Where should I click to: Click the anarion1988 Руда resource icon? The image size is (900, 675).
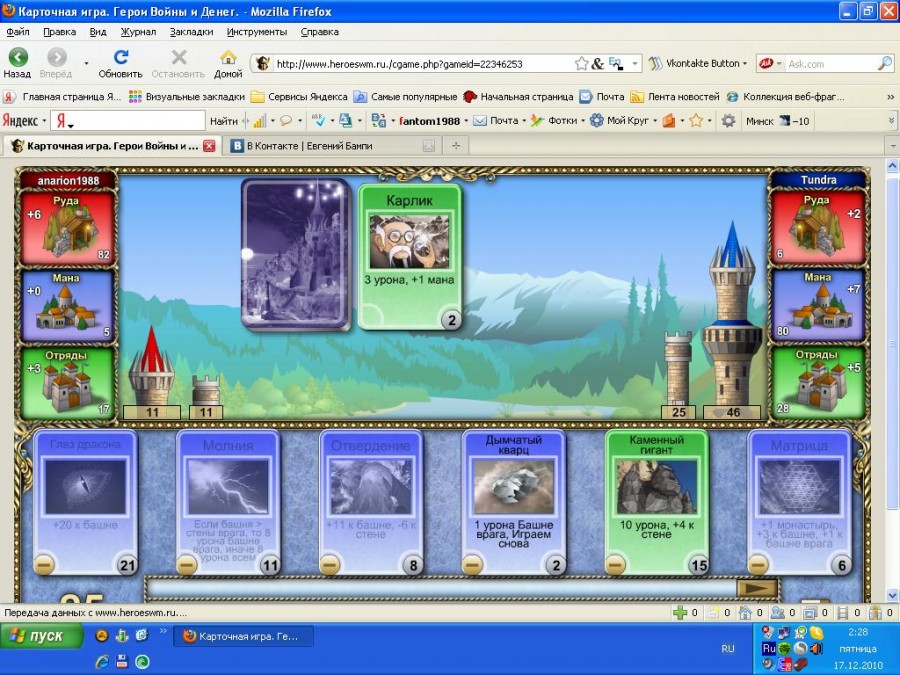tap(67, 226)
